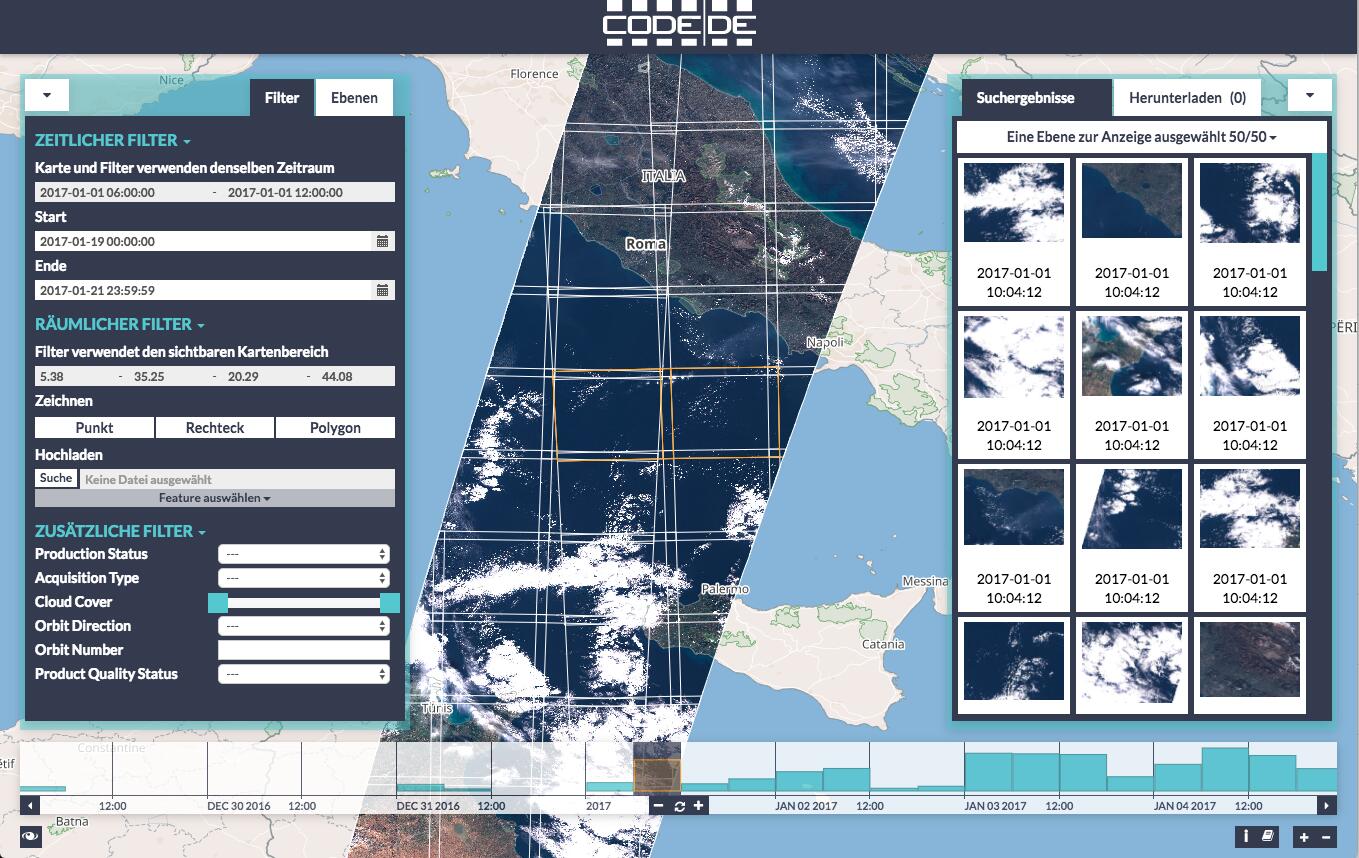This screenshot has height=858, width=1359.
Task: Click the orange selected time window on timeline
Action: point(657,775)
